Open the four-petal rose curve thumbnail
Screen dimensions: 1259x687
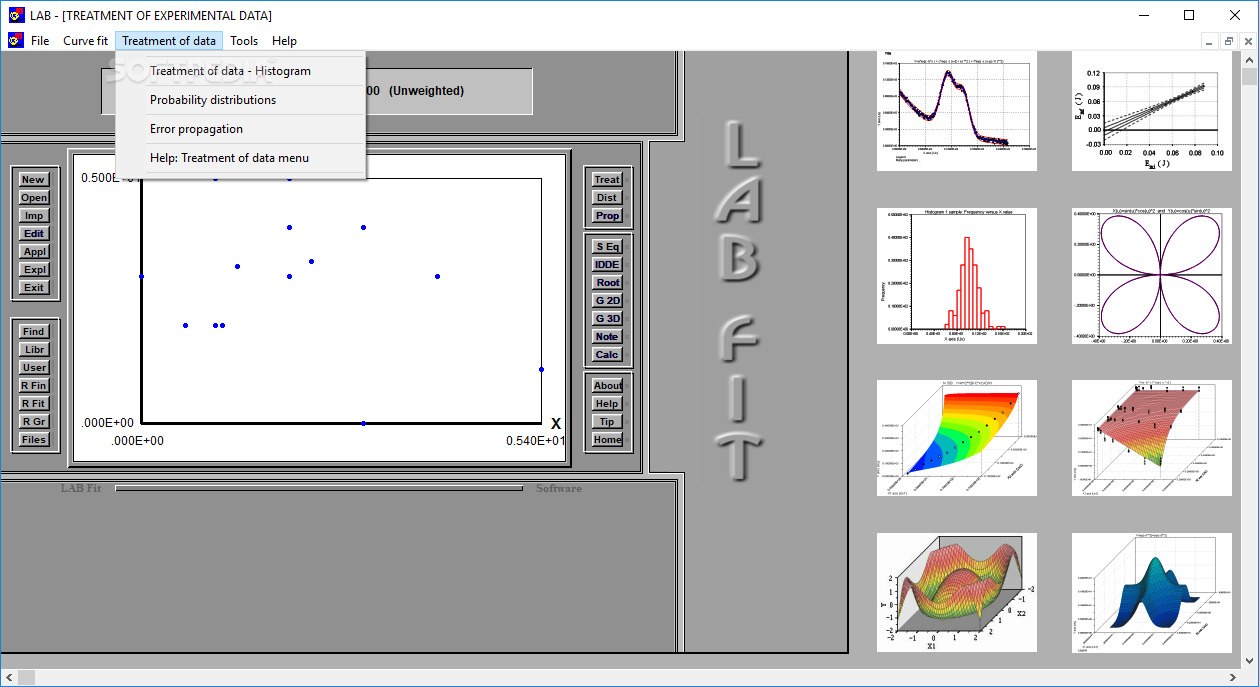click(1151, 276)
